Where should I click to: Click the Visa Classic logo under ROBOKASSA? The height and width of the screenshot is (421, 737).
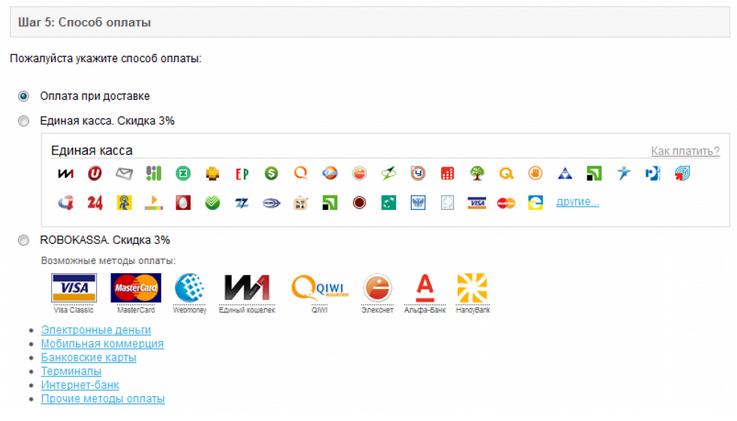click(x=73, y=288)
